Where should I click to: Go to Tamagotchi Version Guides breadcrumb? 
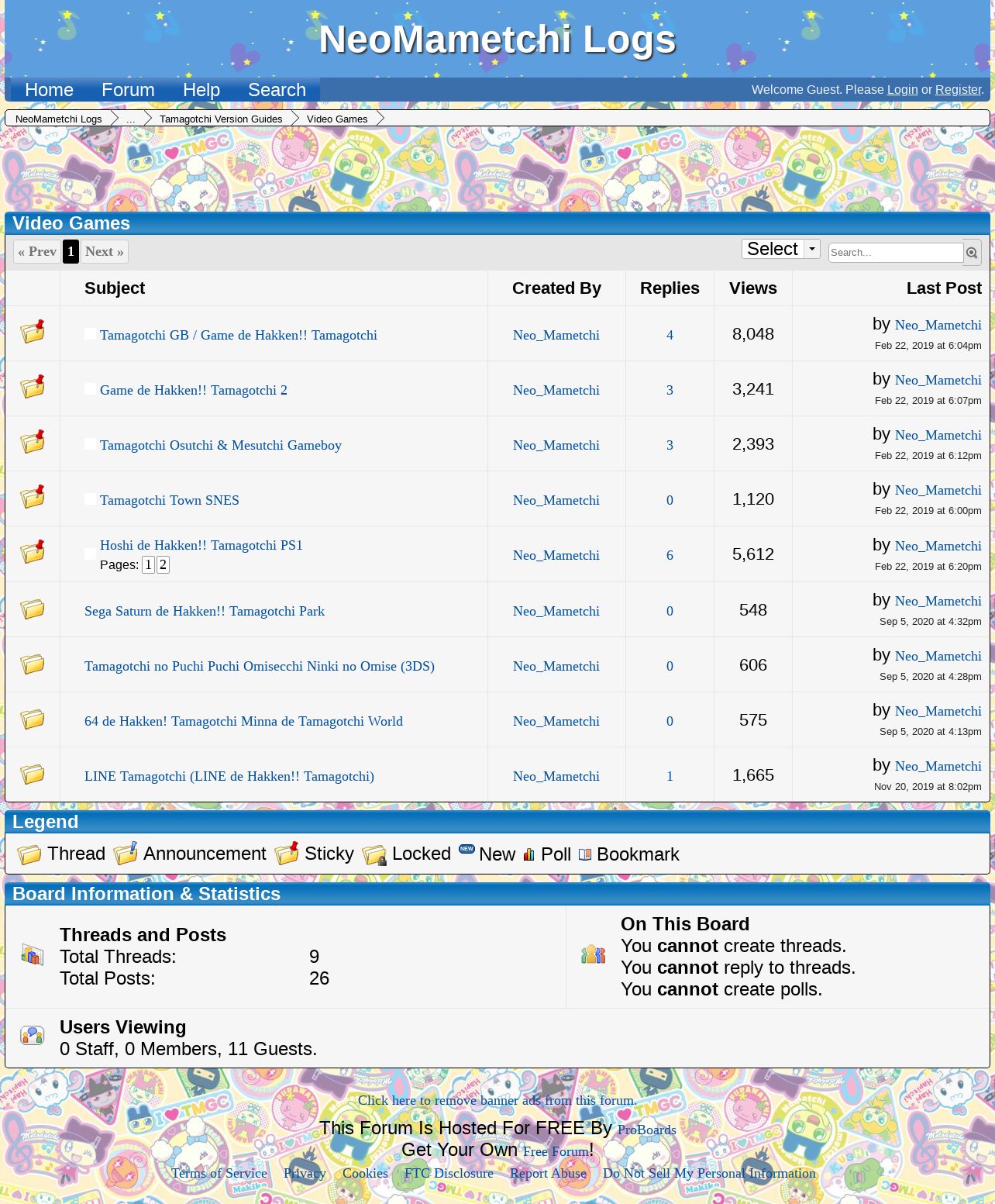coord(221,119)
